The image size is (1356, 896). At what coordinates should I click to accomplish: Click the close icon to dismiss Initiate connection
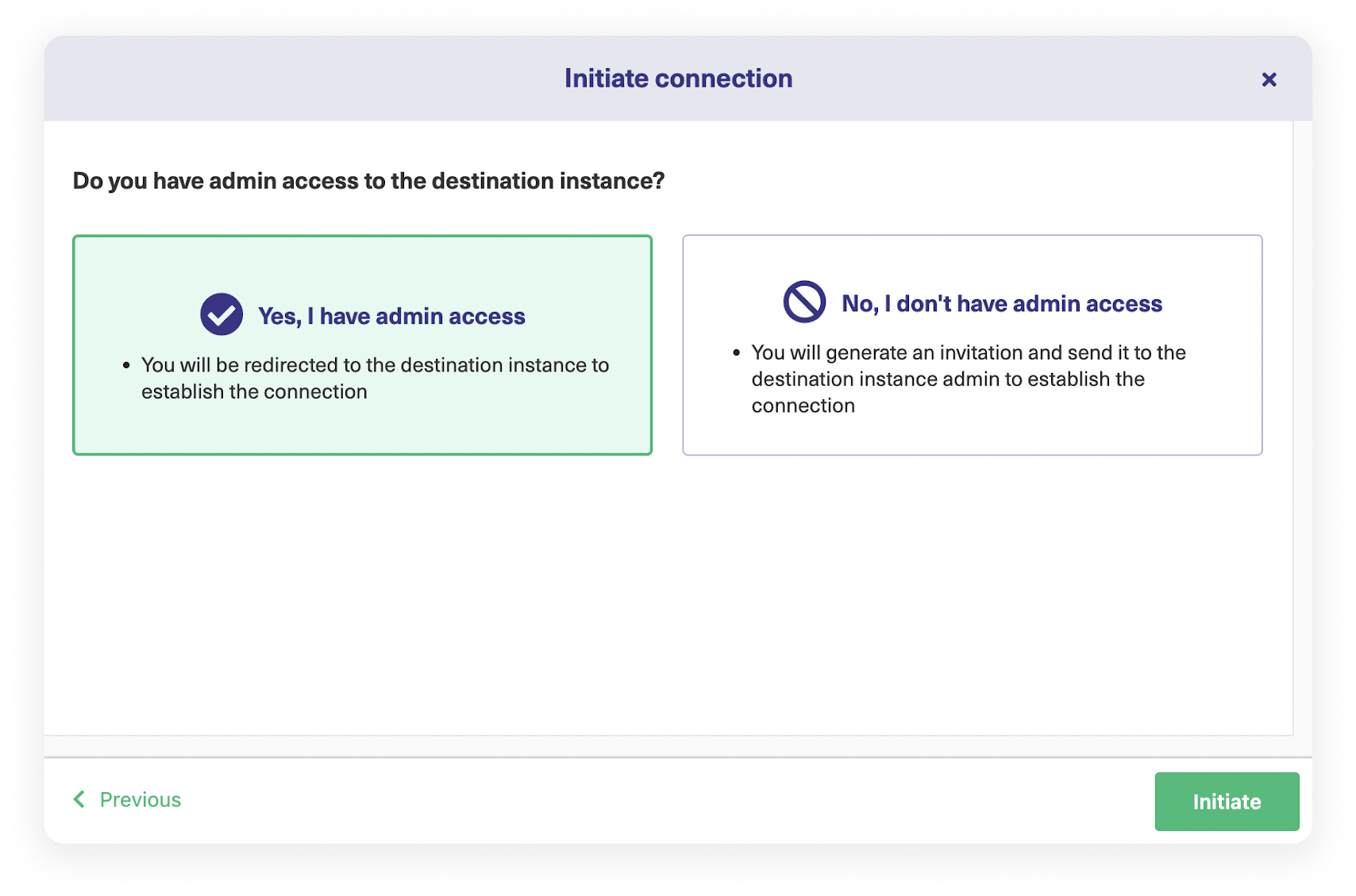pos(1269,79)
